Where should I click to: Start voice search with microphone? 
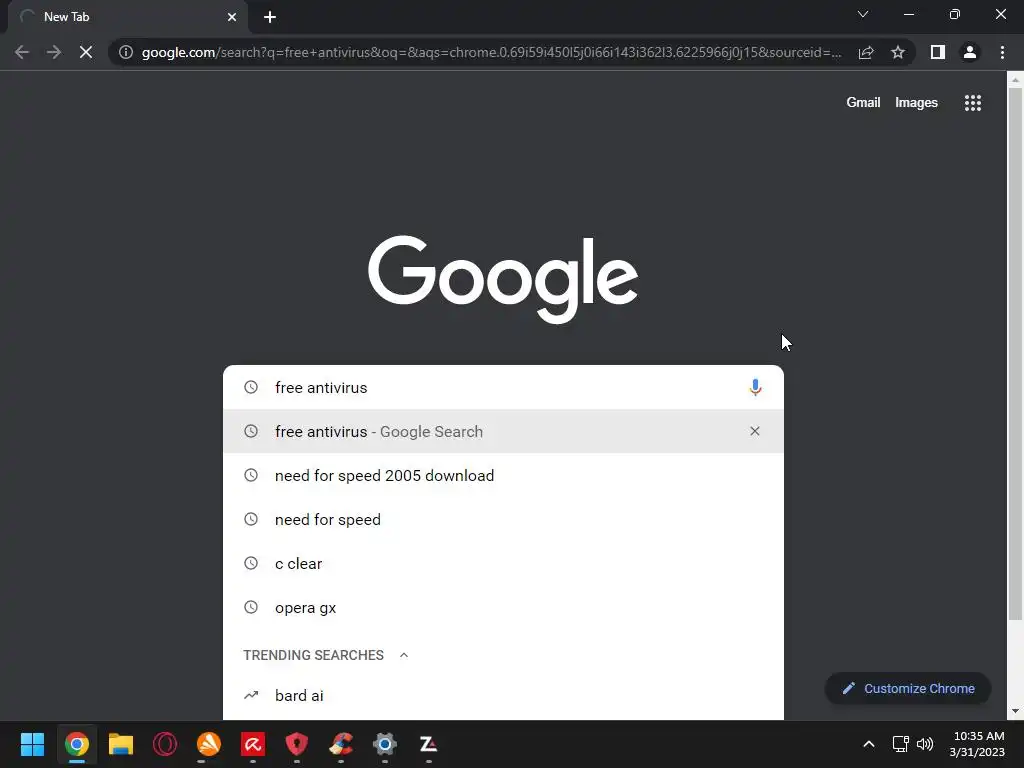coord(755,387)
